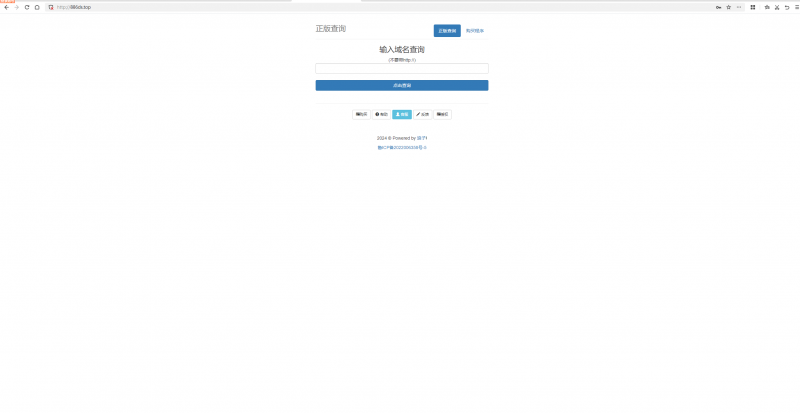This screenshot has width=800, height=413.
Task: Open the Powered by author link
Action: pos(422,138)
